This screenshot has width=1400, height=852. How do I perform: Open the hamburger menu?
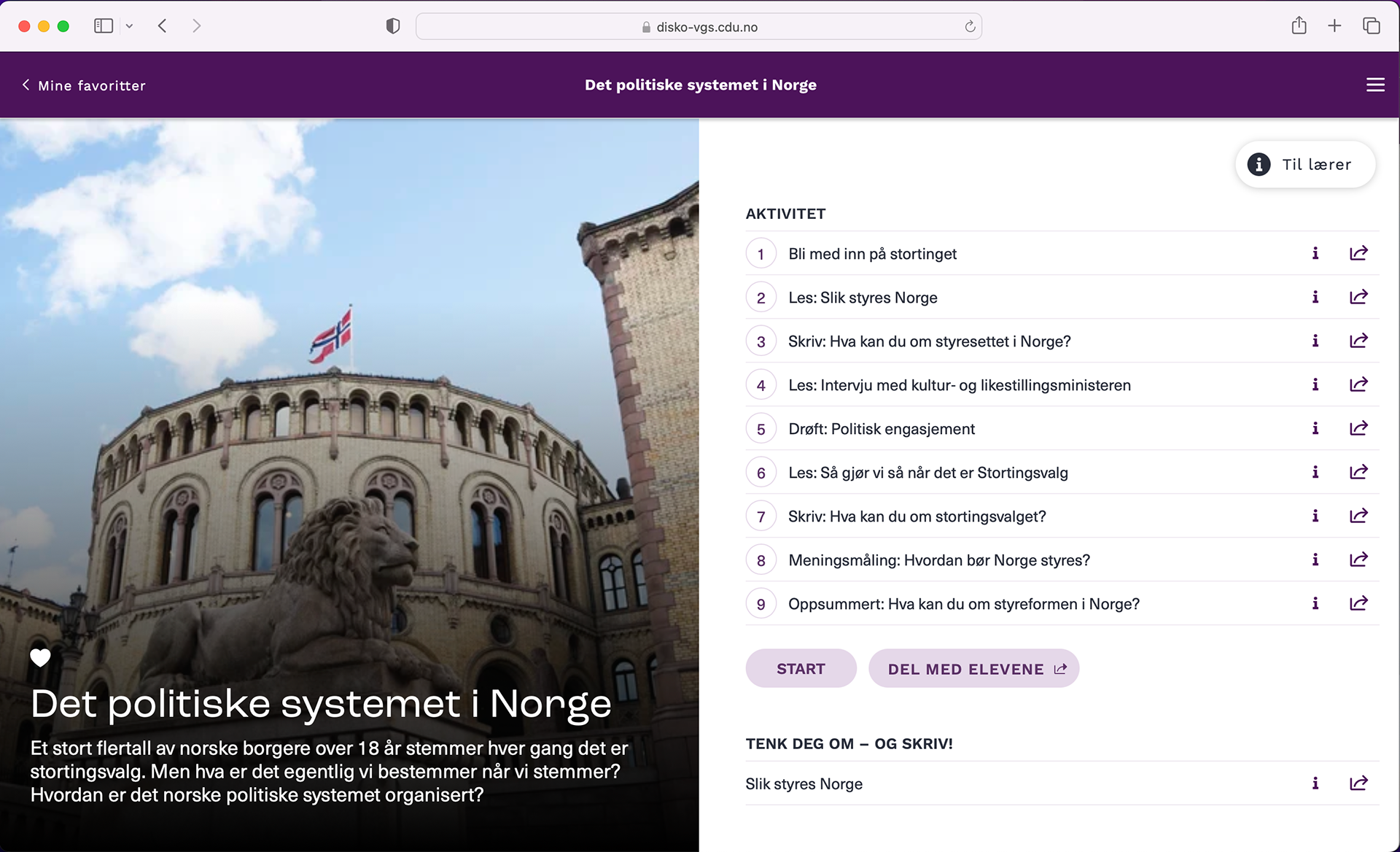tap(1375, 85)
